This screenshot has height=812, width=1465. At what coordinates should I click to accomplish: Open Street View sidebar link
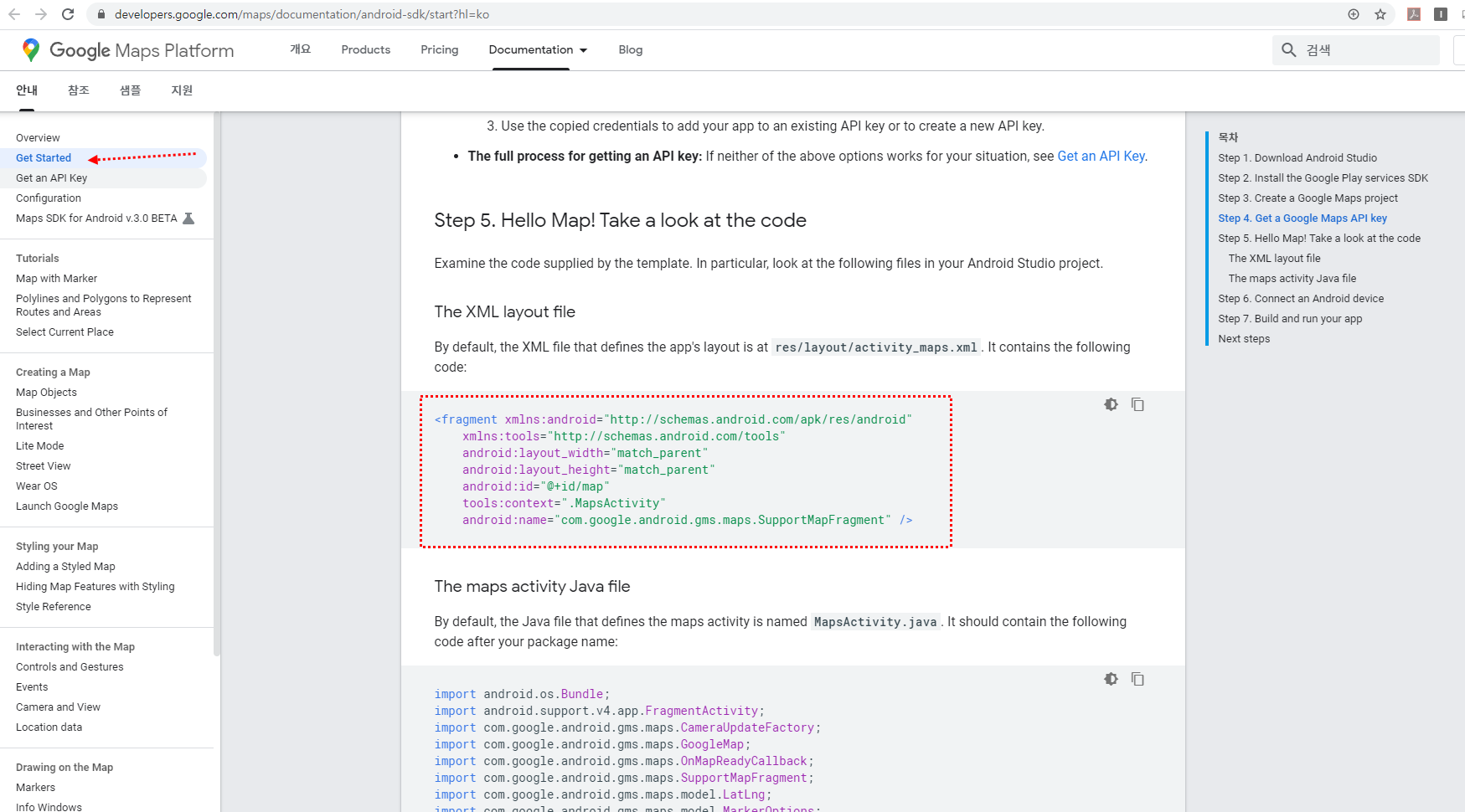point(43,466)
